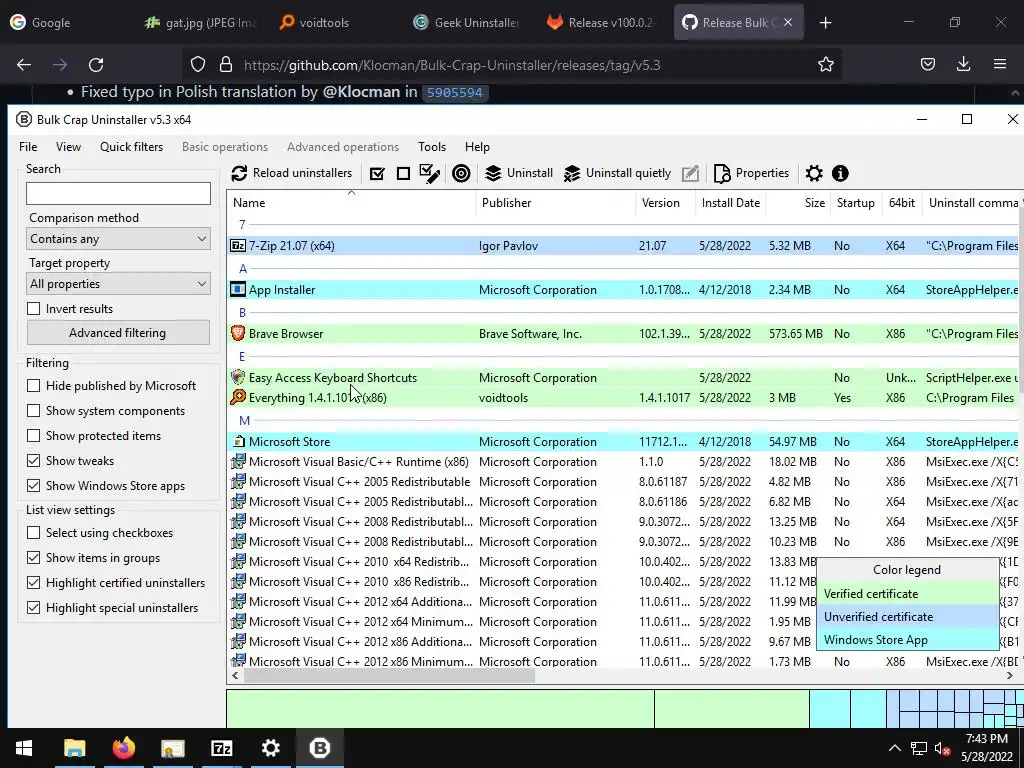Open Windows Start button
This screenshot has width=1024, height=768.
click(24, 748)
